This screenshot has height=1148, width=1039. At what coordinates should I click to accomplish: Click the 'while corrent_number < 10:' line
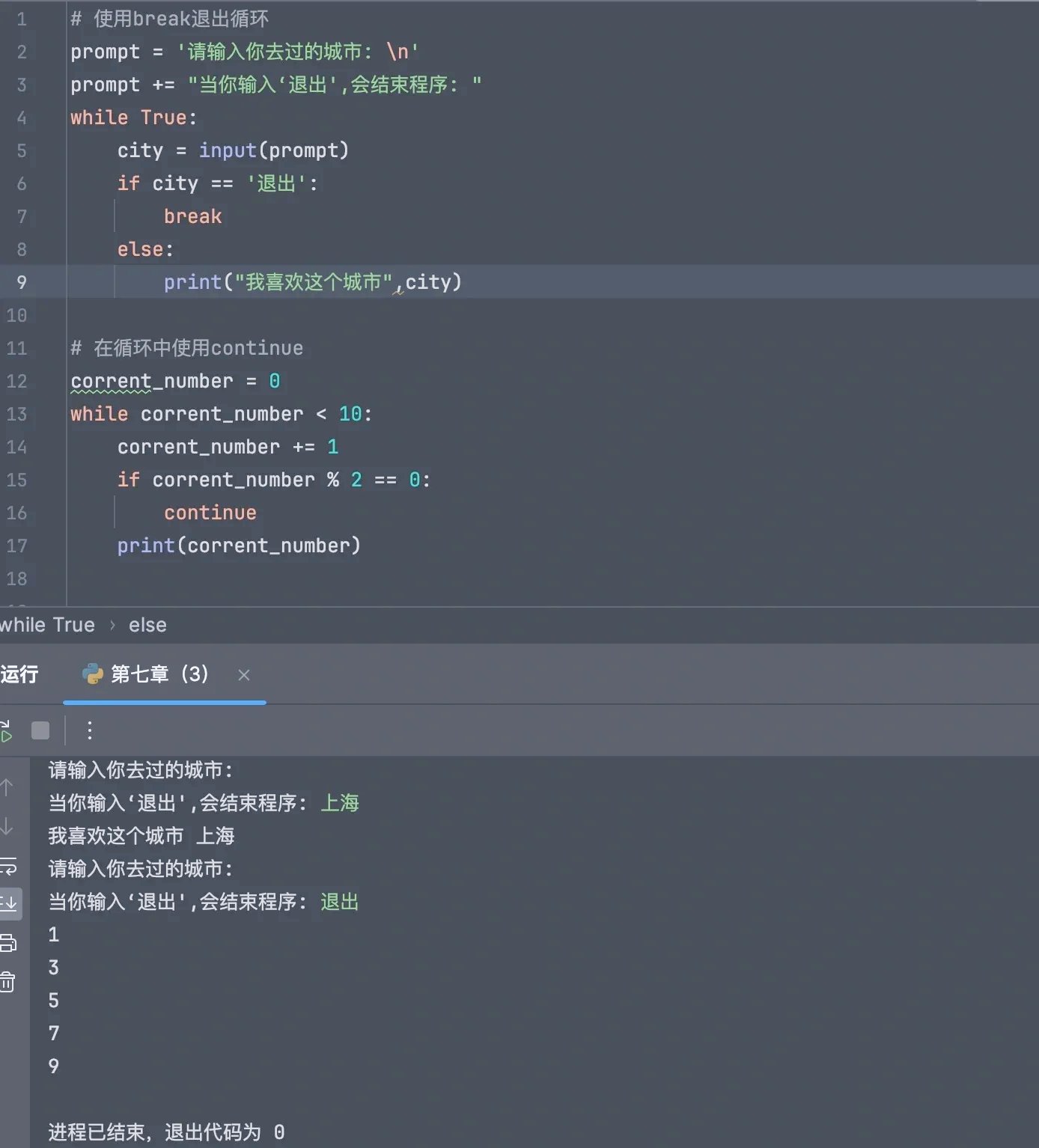[x=222, y=414]
